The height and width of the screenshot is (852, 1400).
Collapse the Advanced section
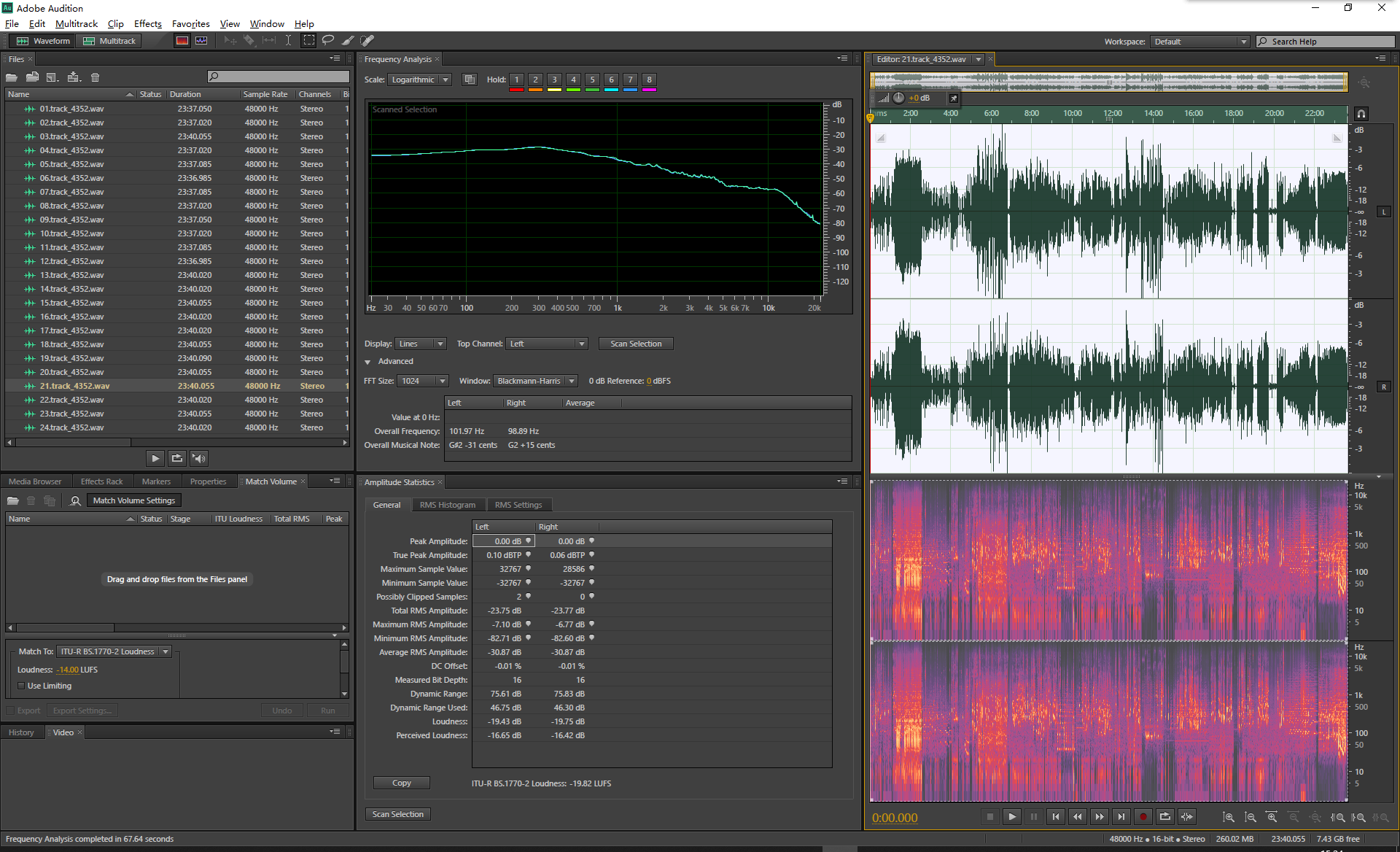[x=367, y=362]
